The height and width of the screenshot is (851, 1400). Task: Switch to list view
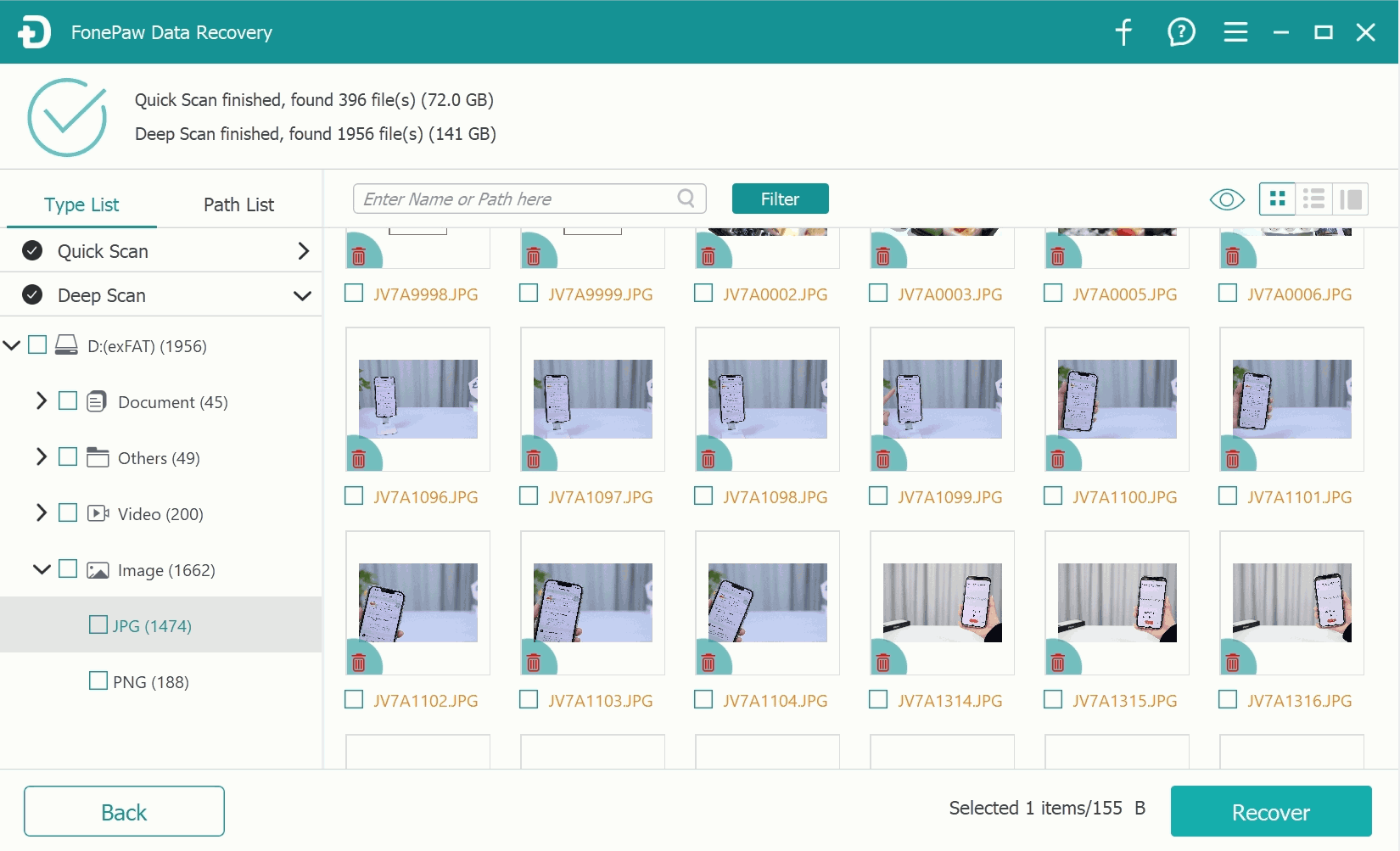pos(1313,199)
